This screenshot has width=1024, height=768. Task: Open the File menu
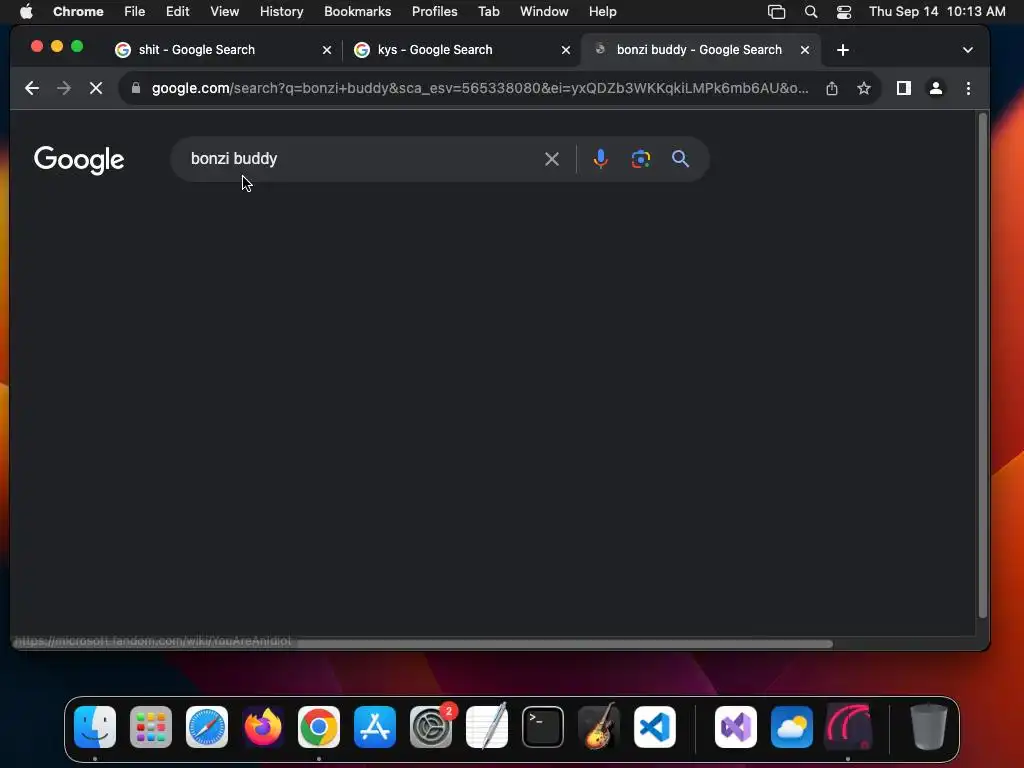(x=135, y=12)
